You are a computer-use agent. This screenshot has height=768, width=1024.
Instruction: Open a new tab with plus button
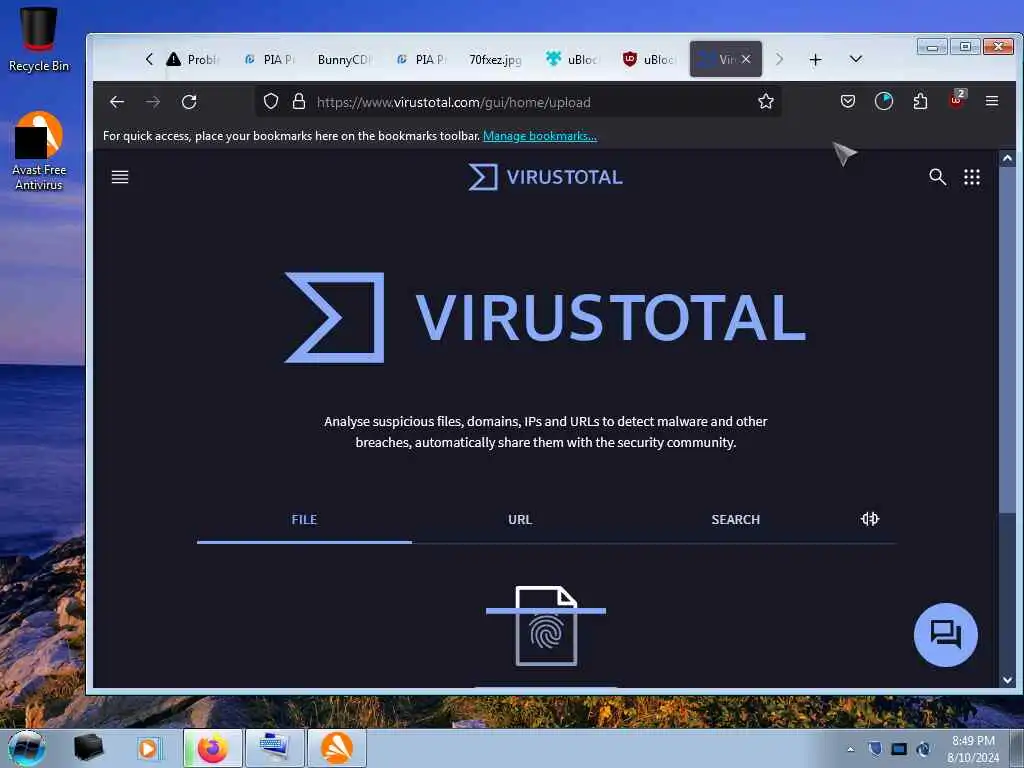816,60
